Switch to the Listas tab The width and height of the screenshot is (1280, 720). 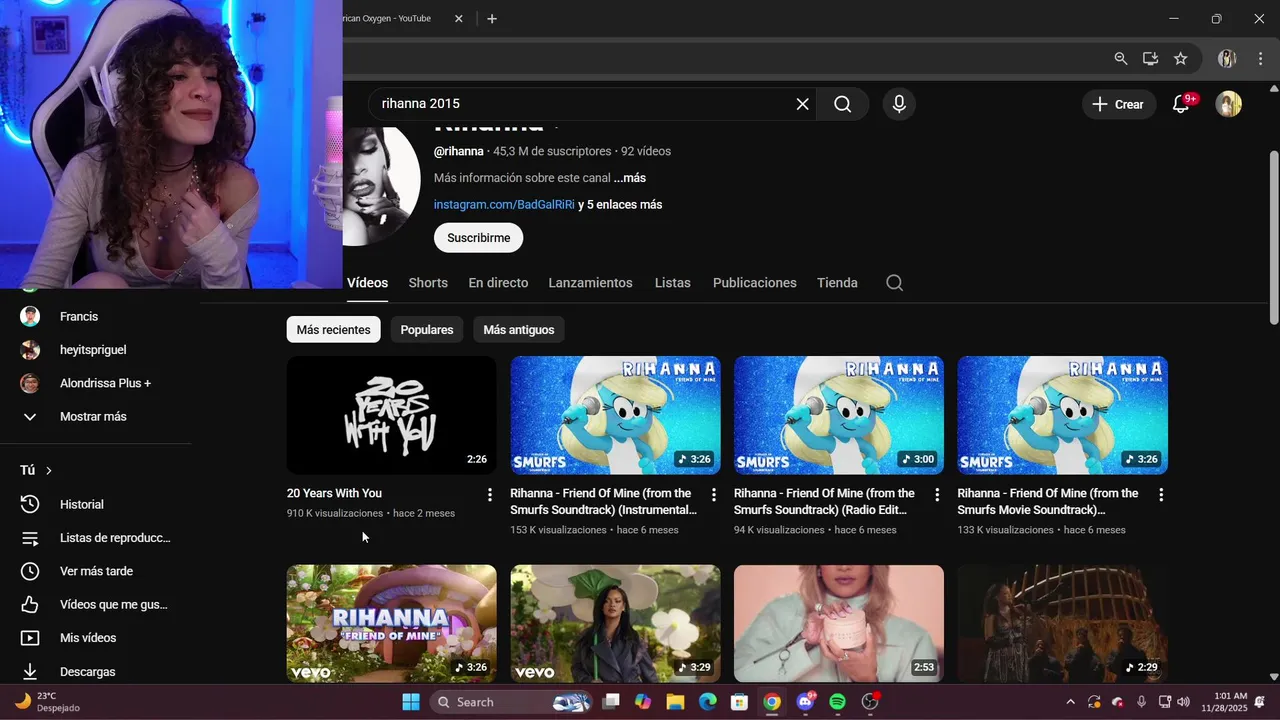click(672, 283)
